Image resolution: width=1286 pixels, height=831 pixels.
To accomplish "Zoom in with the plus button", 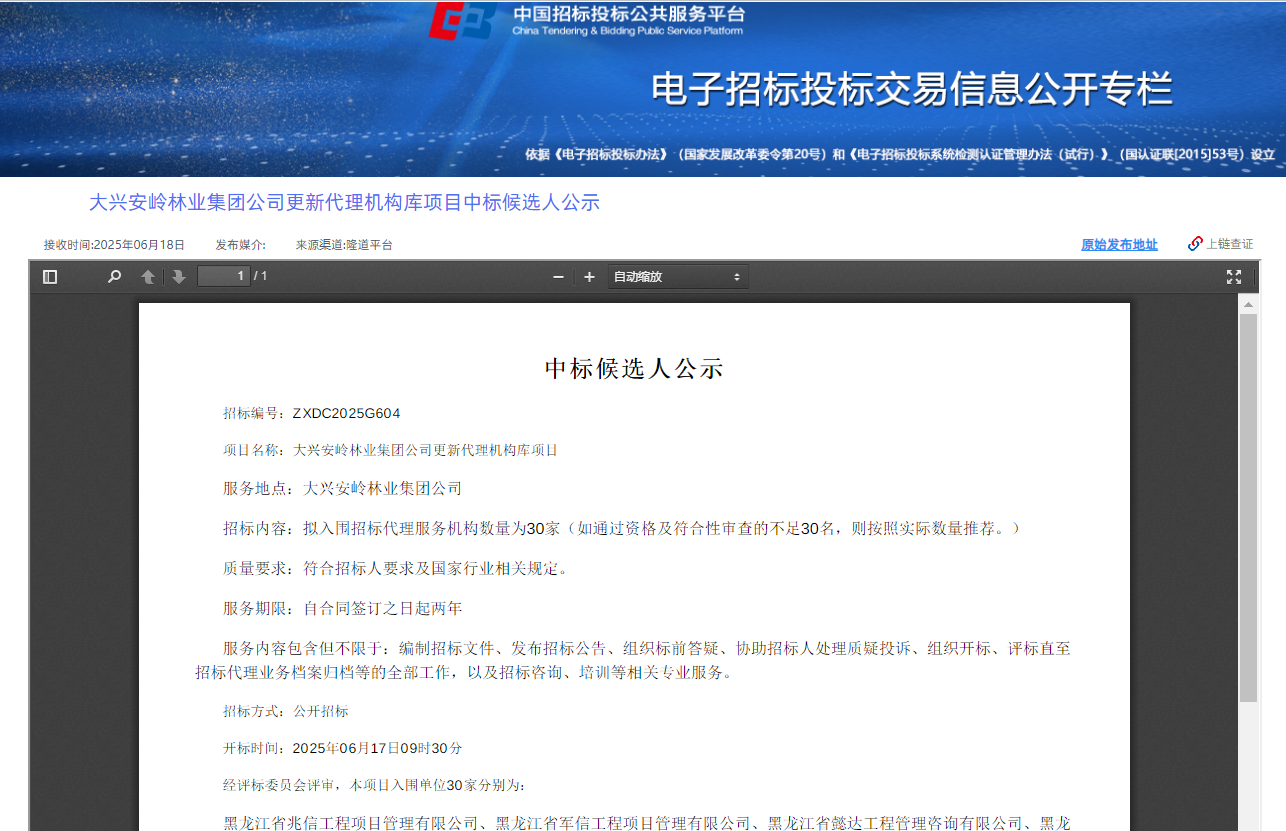I will [589, 277].
